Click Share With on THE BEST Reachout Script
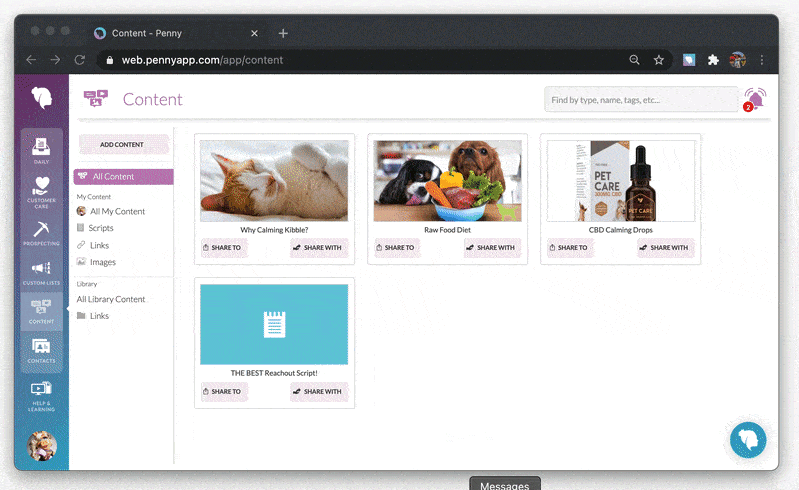This screenshot has width=799, height=490. (319, 392)
